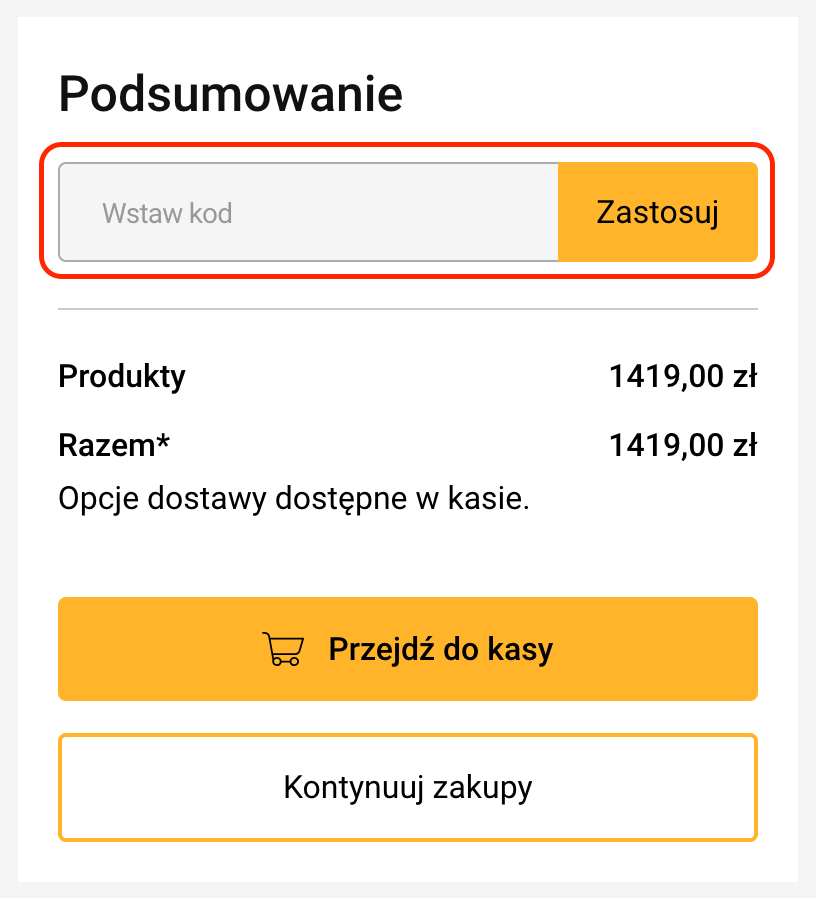Select the 1419,00 zł products price
This screenshot has width=816, height=898.
coord(683,377)
